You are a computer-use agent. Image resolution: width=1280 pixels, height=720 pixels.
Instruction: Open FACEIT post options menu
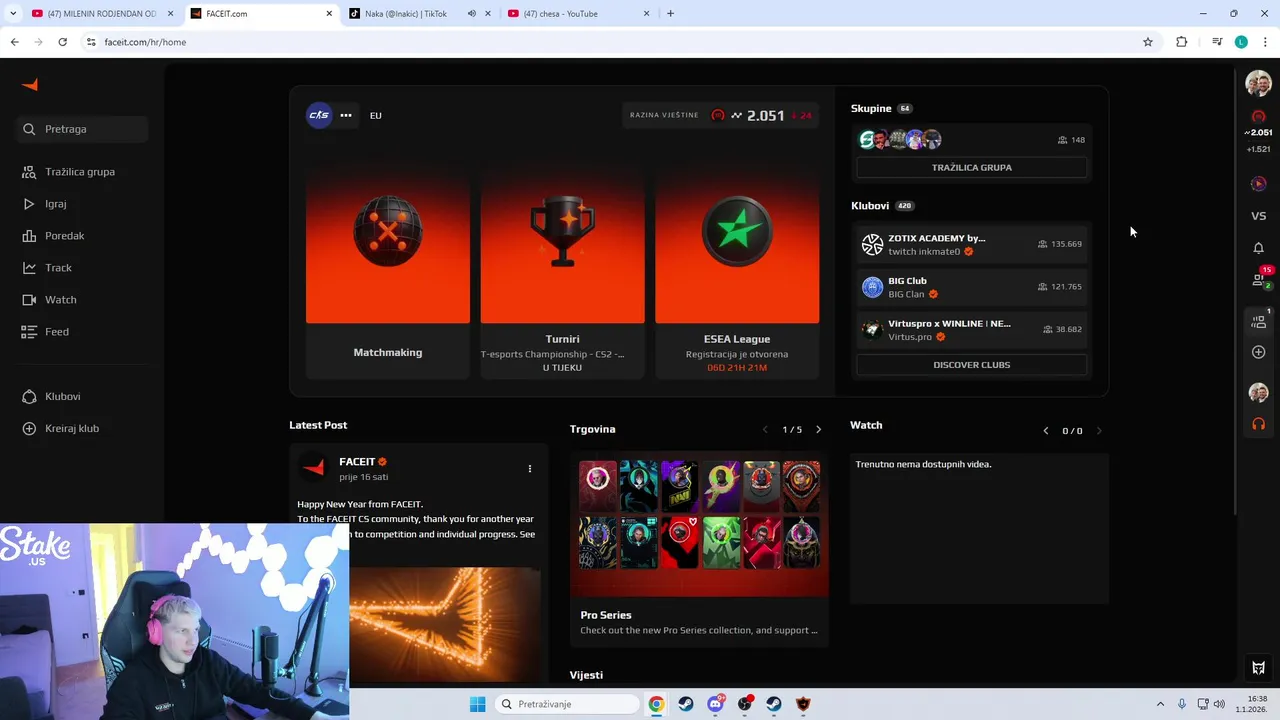pos(530,468)
